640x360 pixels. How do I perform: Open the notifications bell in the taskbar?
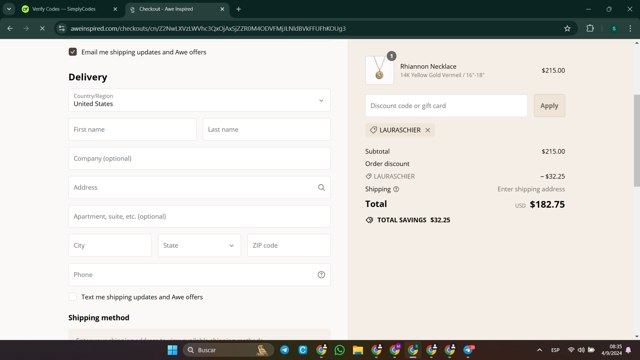(628, 350)
